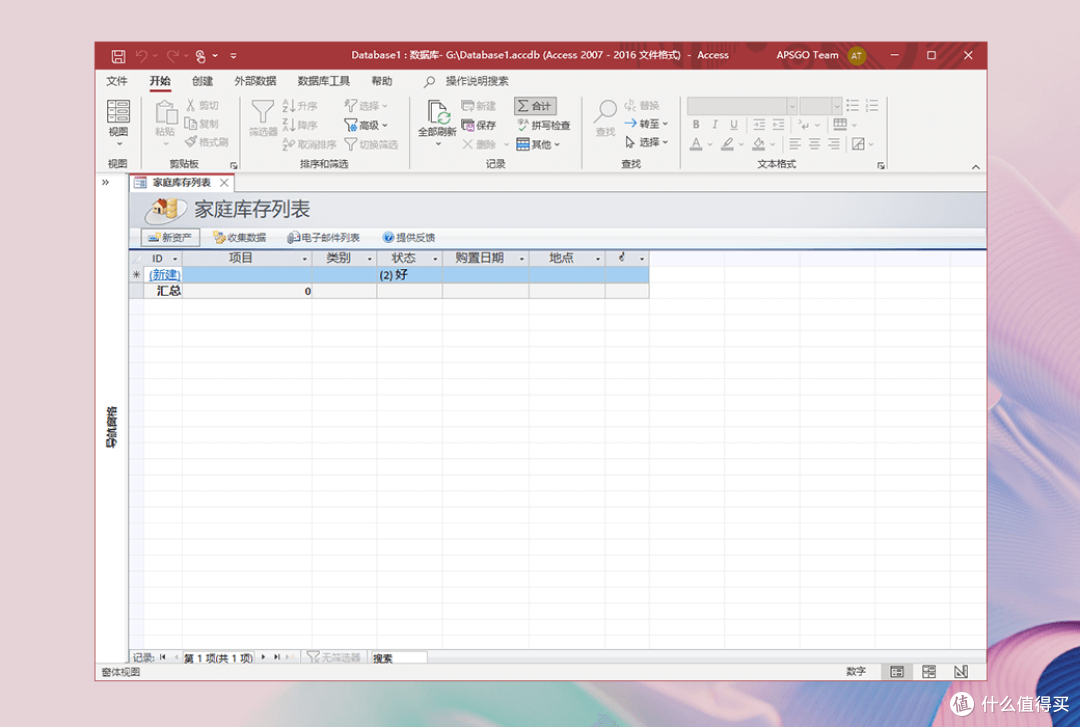Click Remove Sort (取消排序)
1080x727 pixels.
click(309, 144)
